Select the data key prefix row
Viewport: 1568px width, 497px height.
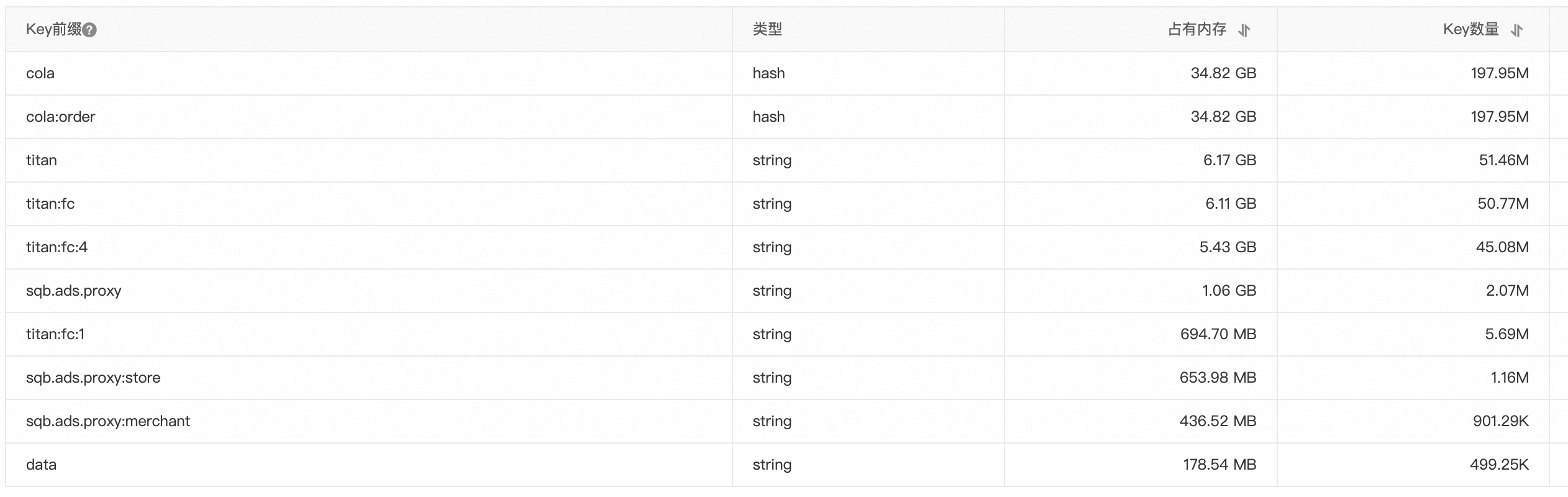(41, 465)
